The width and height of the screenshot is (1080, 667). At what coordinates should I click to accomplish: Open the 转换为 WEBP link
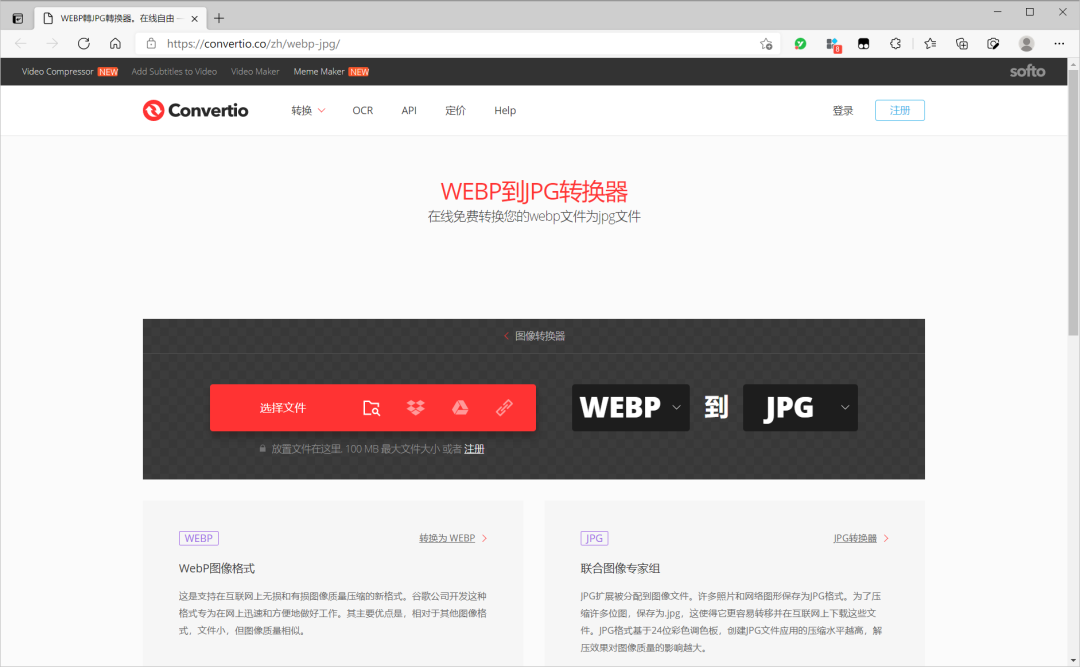[x=448, y=537]
